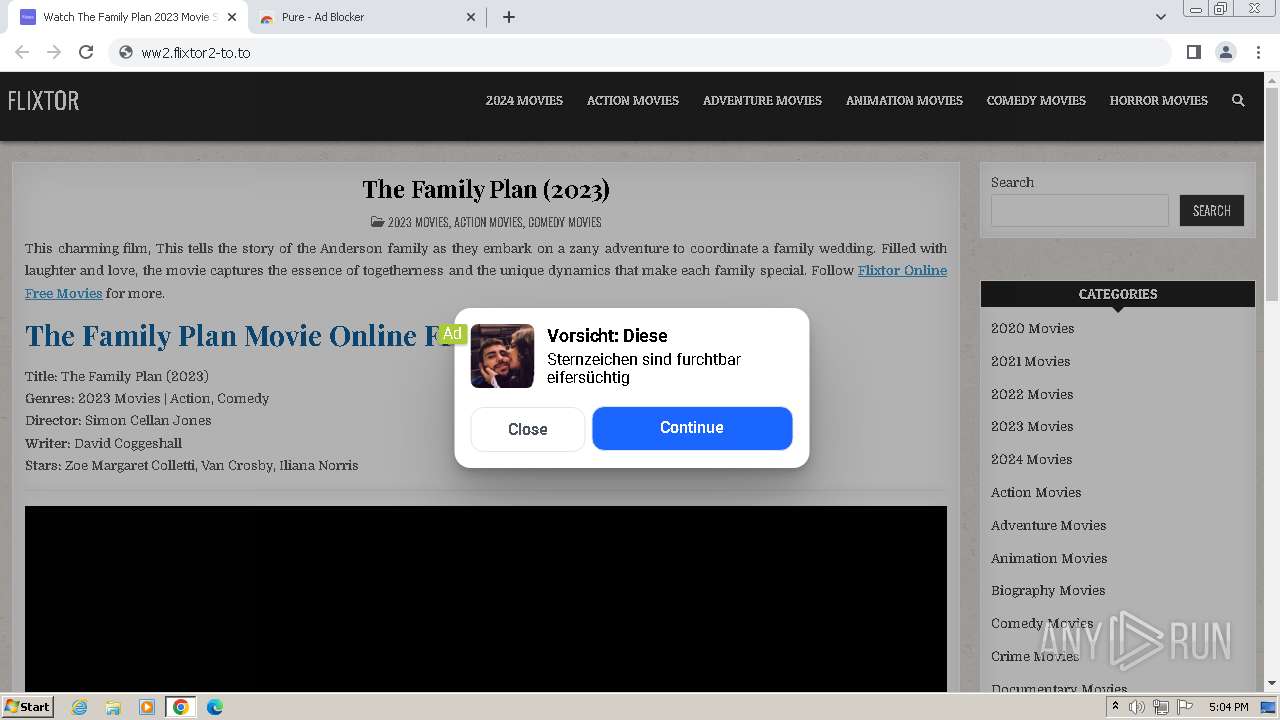
Task: Reload the page with refresh icon
Action: 86,52
